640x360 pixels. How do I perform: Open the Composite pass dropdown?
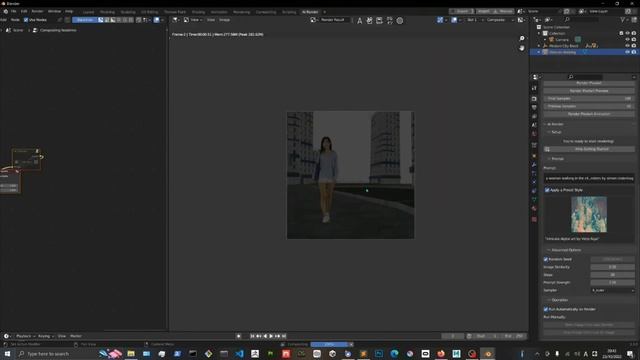(499, 20)
